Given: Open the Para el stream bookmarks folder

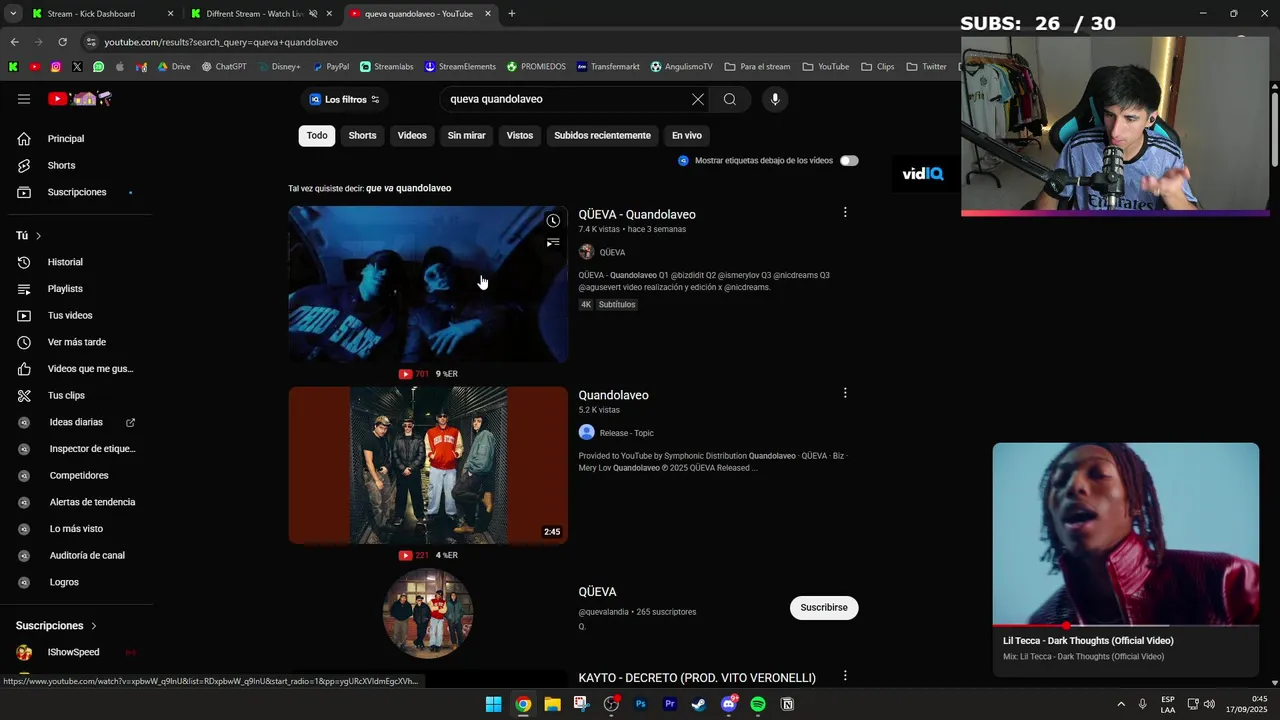Looking at the screenshot, I should pos(757,67).
